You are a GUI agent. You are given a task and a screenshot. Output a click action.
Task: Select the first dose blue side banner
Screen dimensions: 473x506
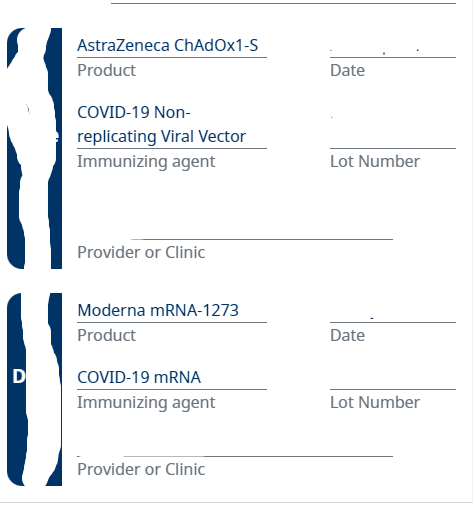pos(34,148)
